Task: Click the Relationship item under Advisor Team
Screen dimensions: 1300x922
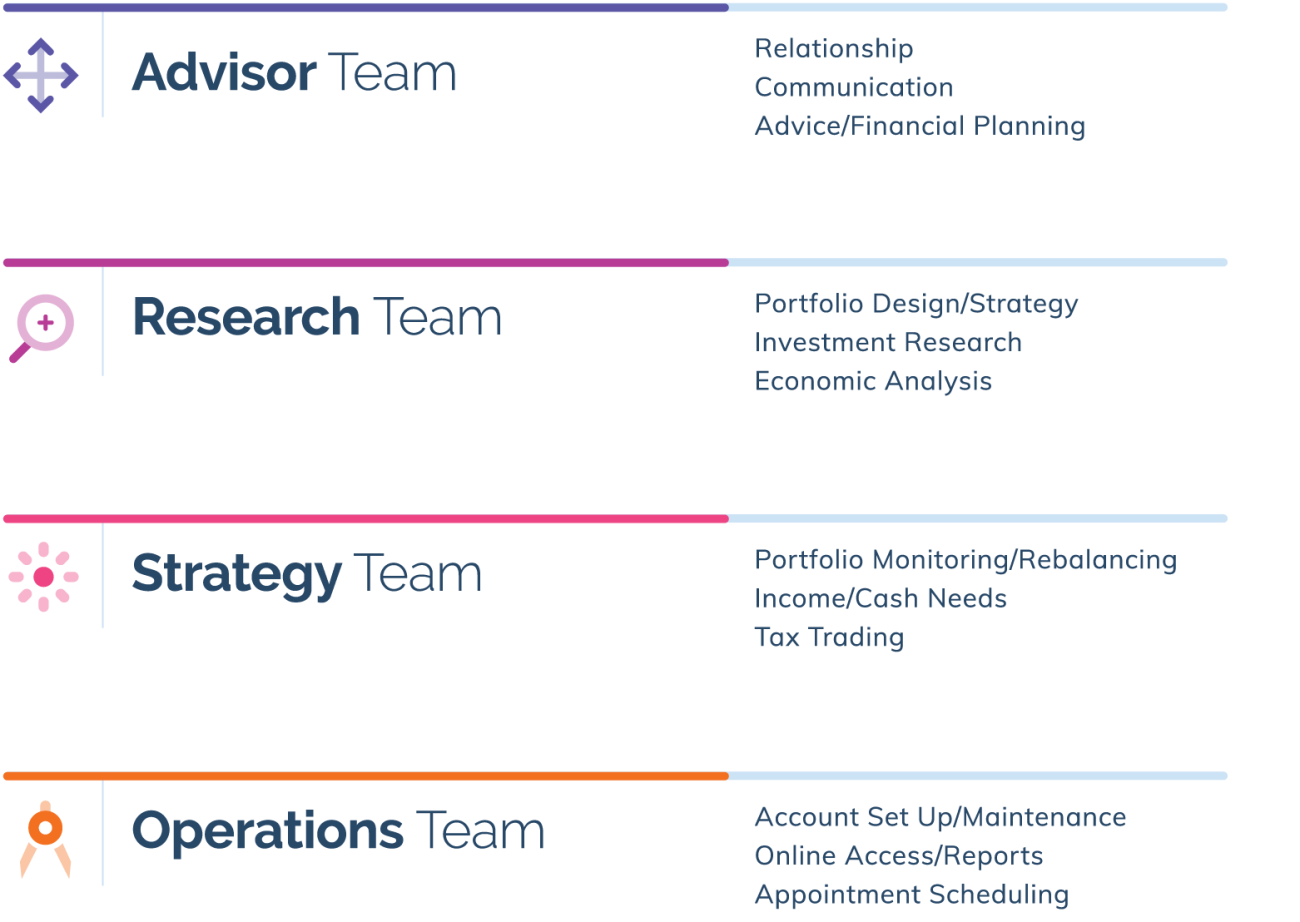Action: (x=834, y=48)
